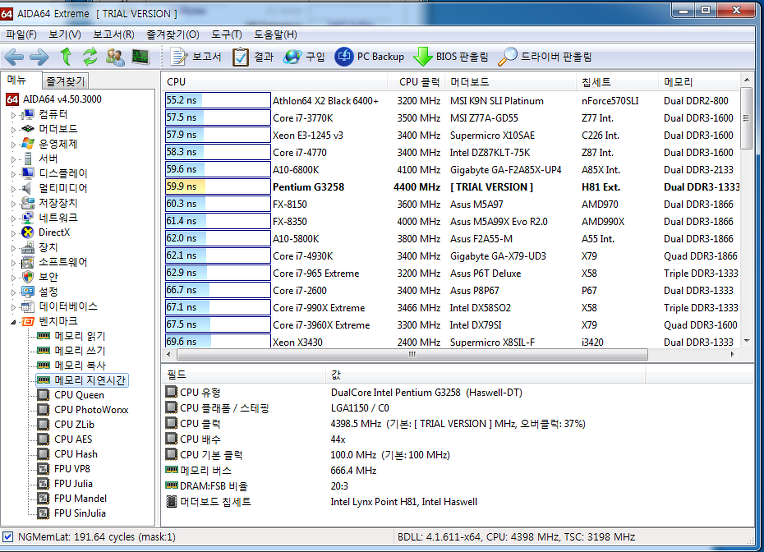Click 드라이버 판올림 driver update button
The height and width of the screenshot is (552, 764).
click(545, 57)
